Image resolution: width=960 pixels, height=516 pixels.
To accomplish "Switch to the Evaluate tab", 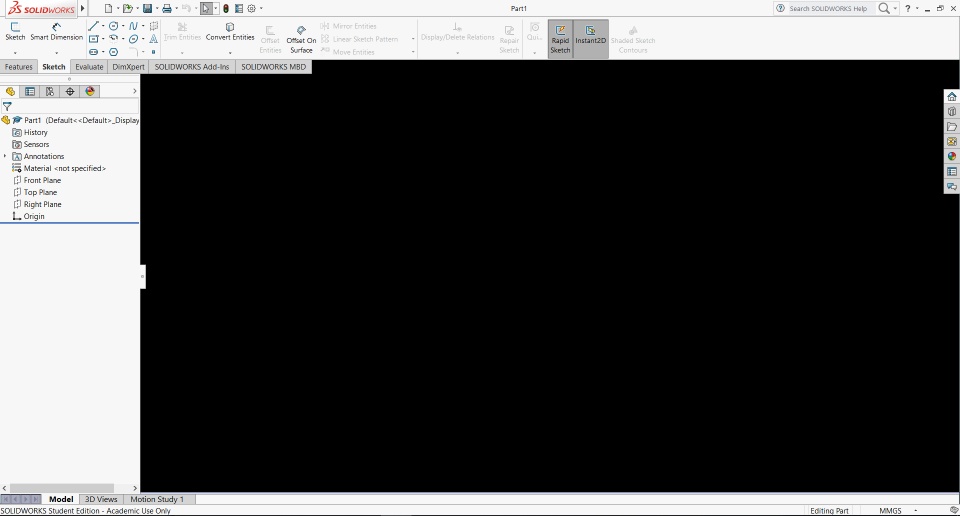I will point(89,67).
